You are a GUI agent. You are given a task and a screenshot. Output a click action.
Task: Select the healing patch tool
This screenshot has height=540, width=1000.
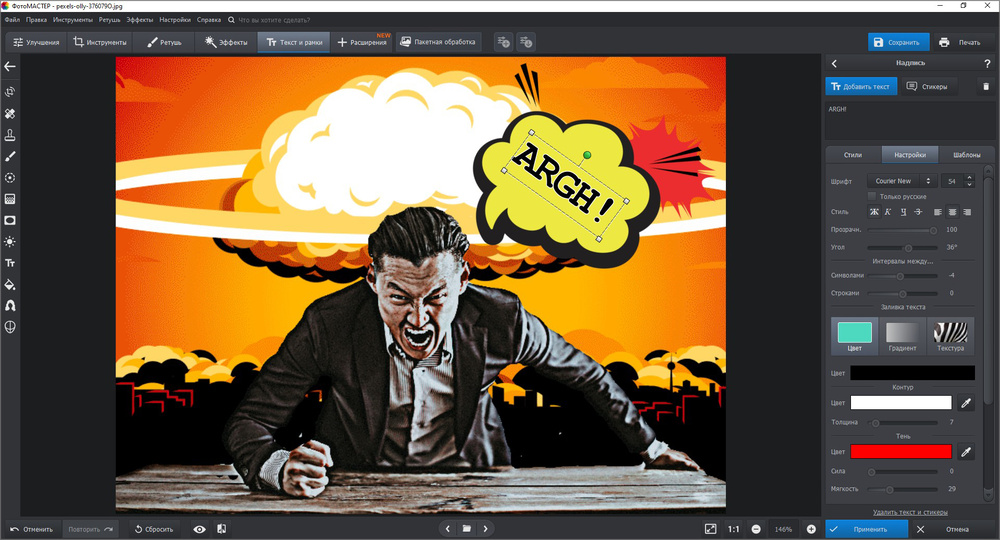[10, 113]
